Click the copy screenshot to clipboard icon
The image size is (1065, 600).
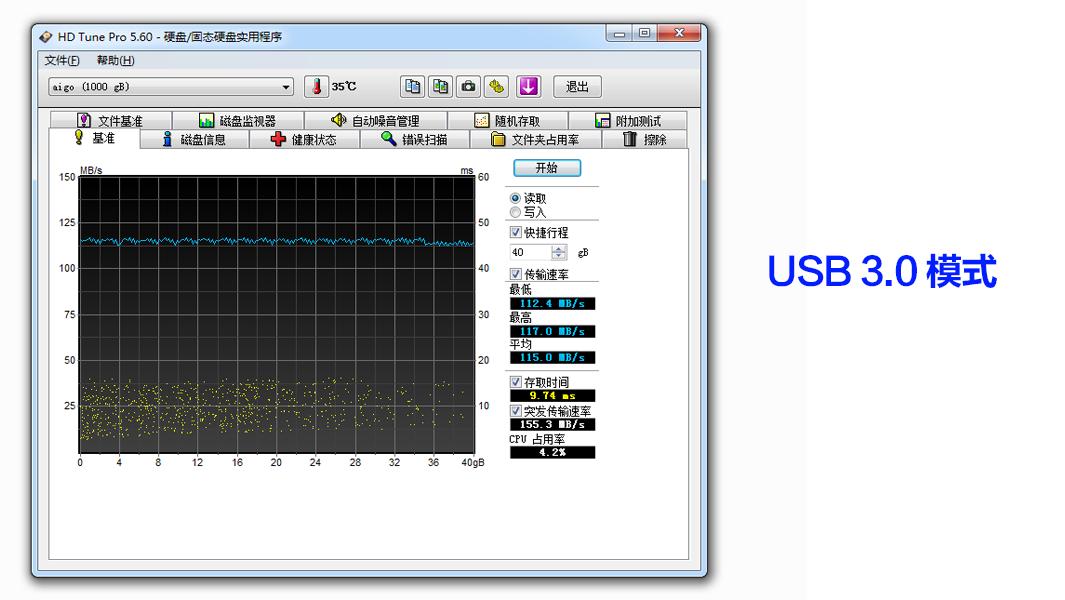tap(440, 87)
